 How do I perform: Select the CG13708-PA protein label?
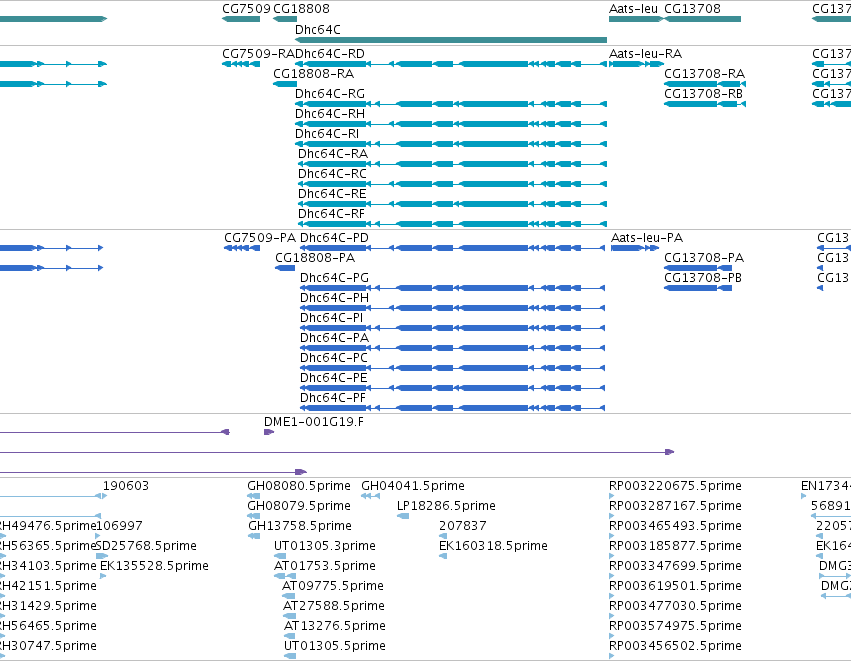click(x=704, y=258)
